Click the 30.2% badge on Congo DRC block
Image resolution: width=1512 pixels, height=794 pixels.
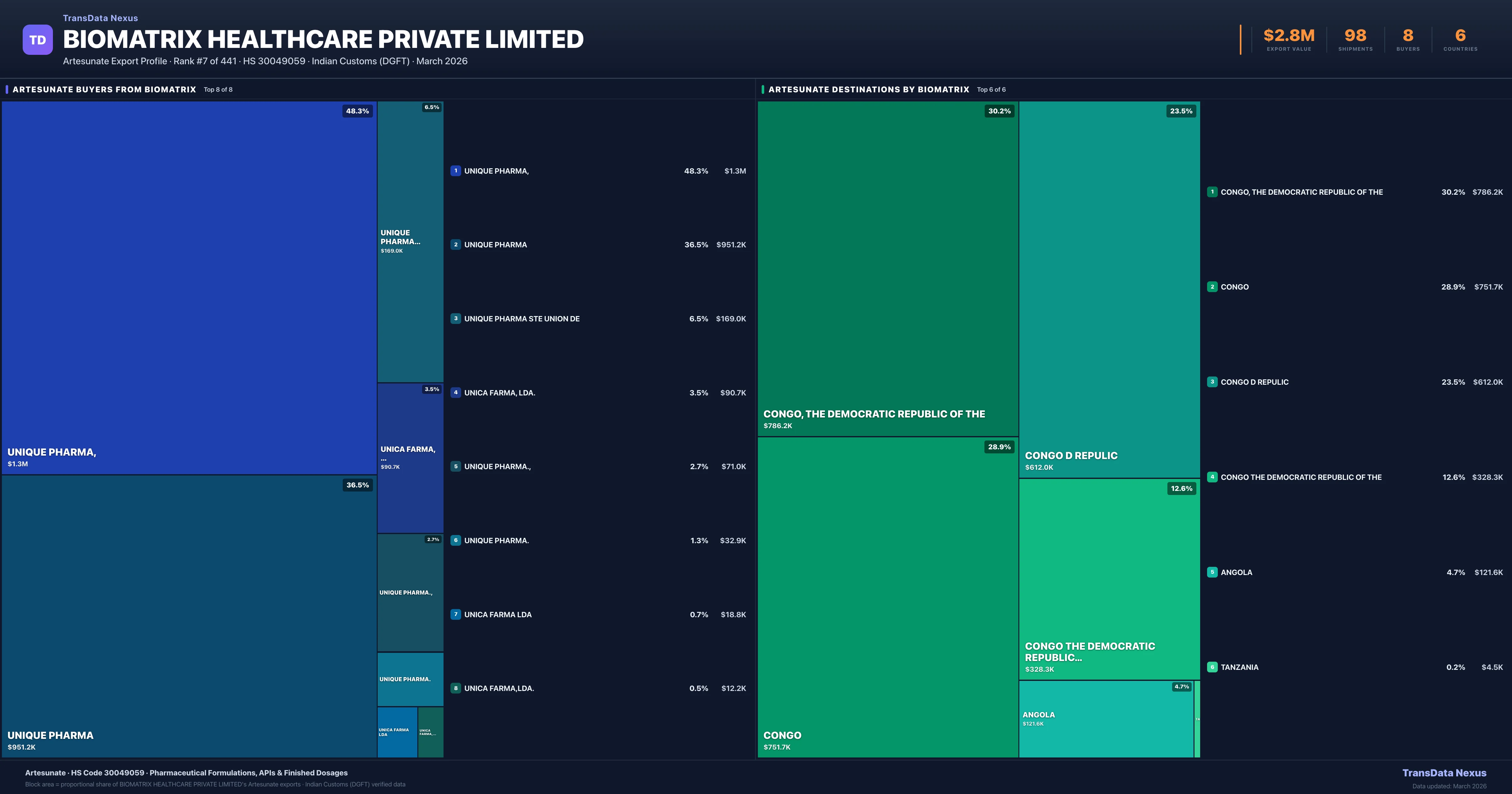point(999,111)
